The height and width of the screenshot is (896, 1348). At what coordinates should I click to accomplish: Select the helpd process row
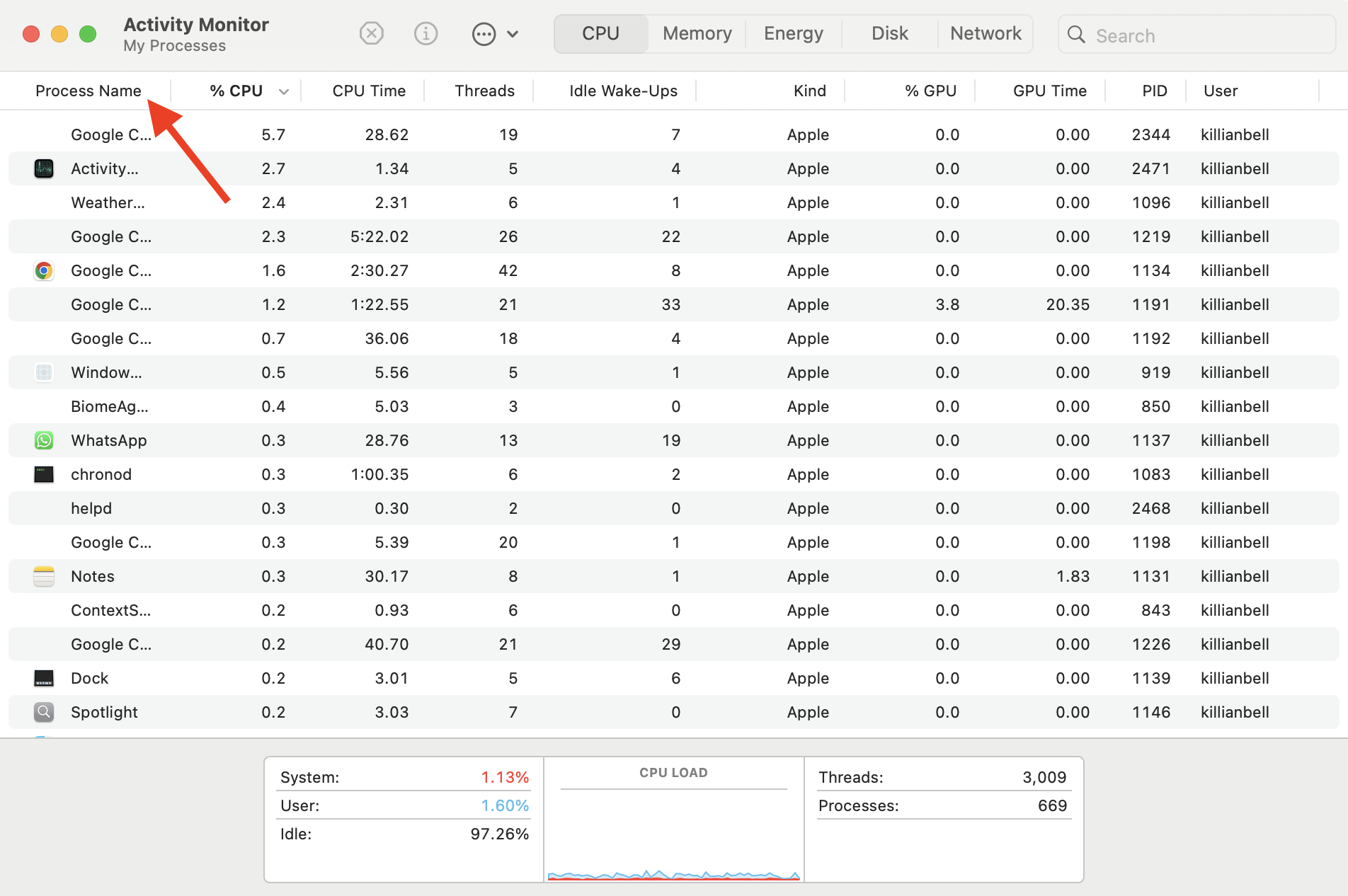click(91, 508)
